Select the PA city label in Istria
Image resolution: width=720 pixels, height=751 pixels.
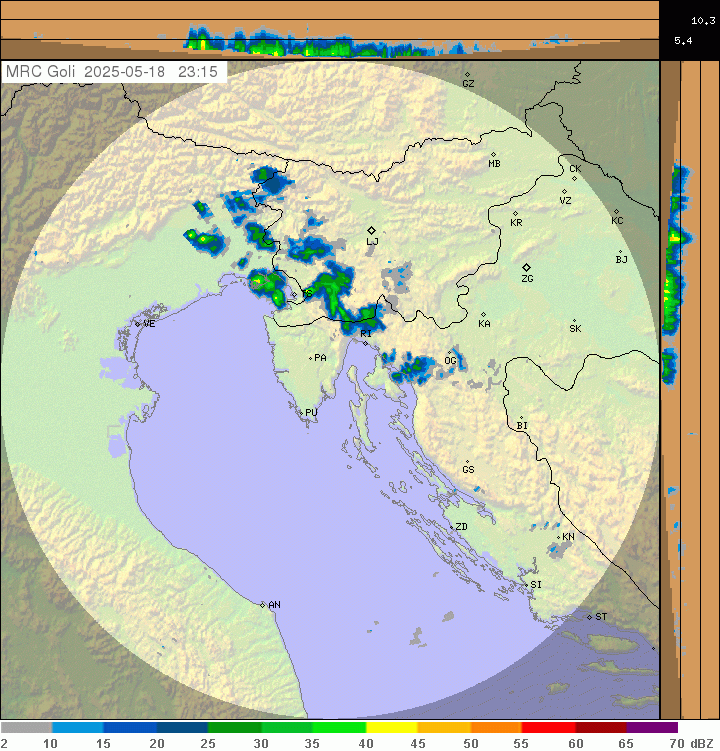[320, 358]
